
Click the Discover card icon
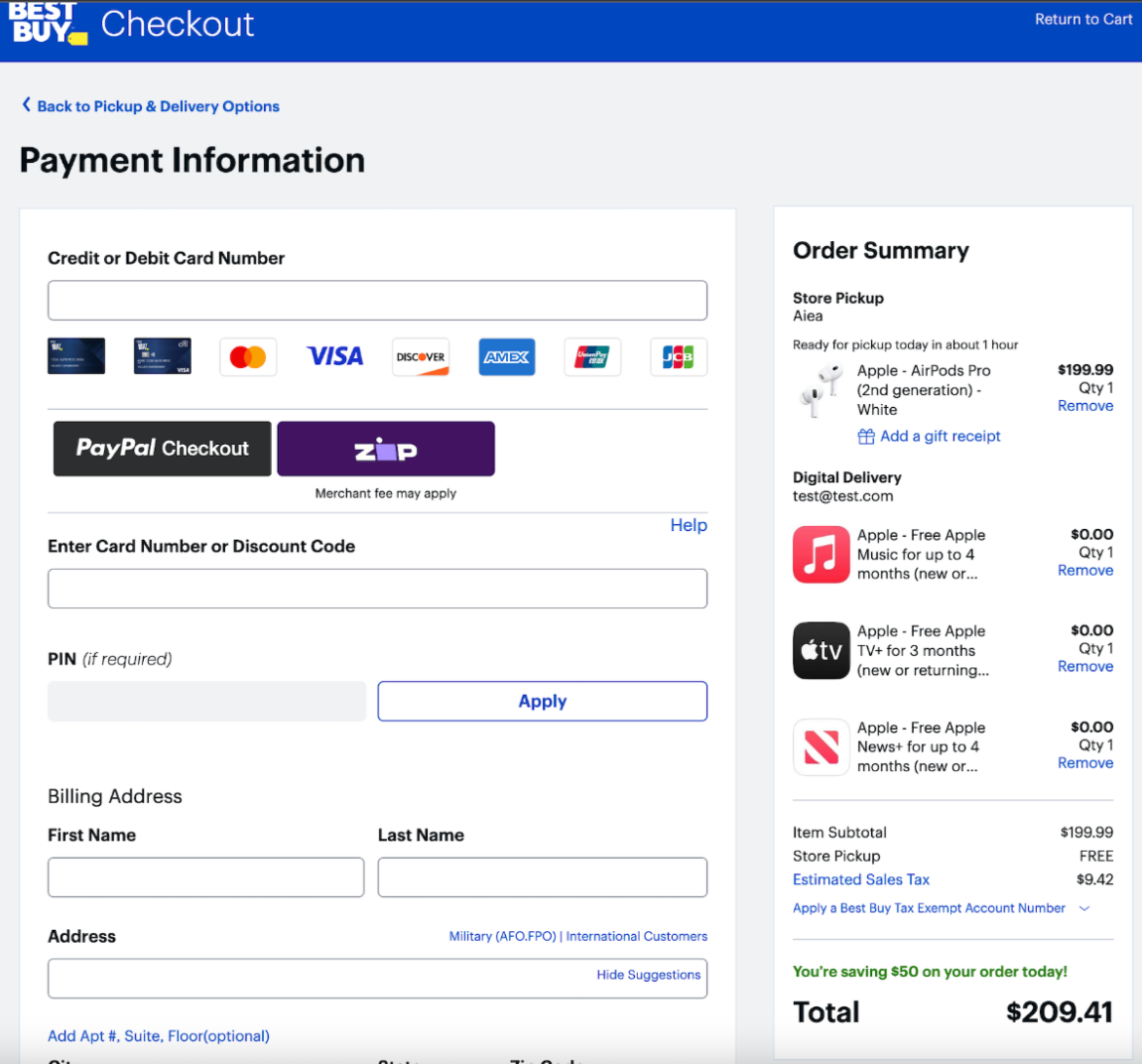point(420,355)
